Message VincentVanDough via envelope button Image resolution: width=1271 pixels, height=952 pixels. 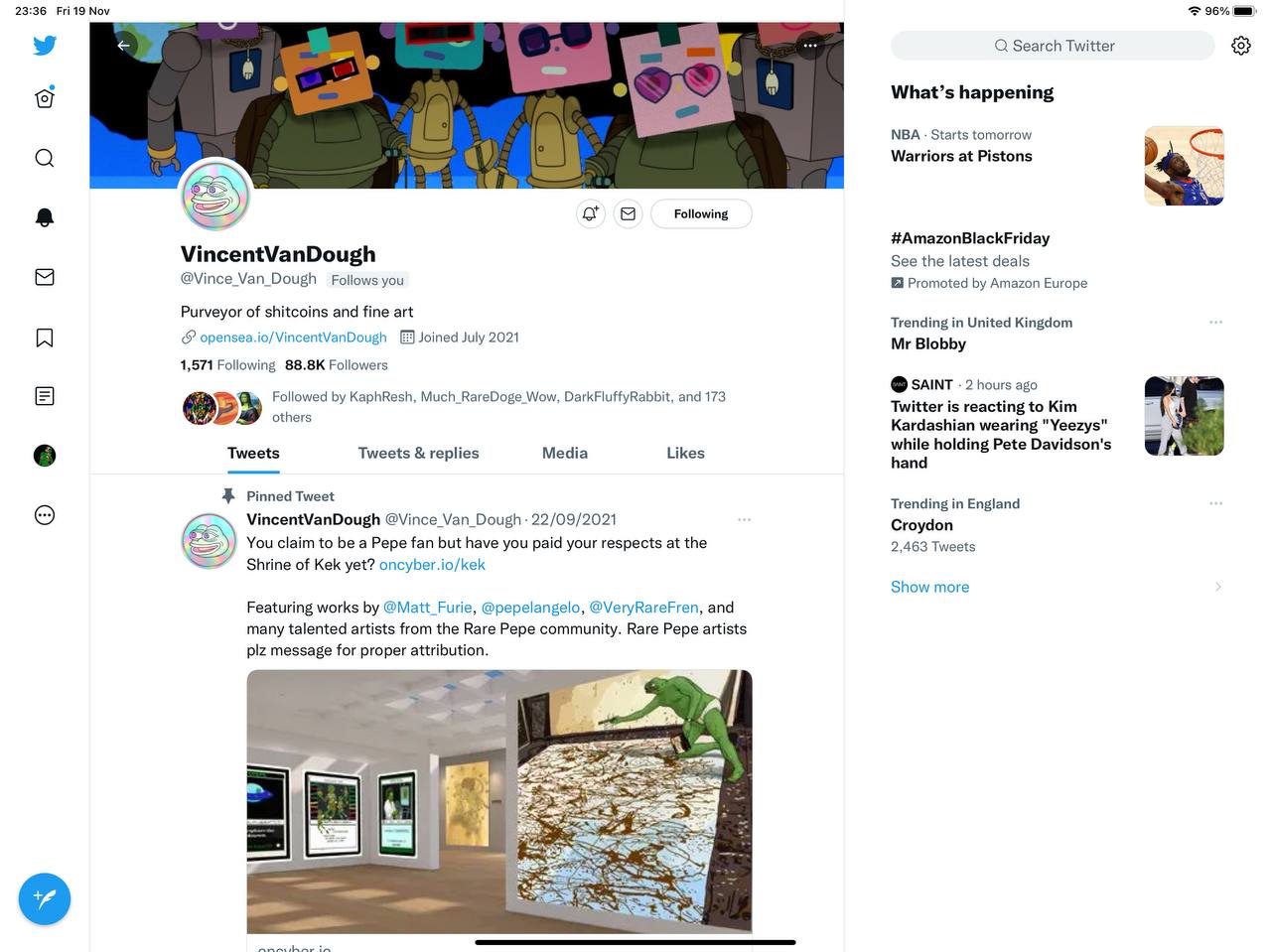click(x=629, y=213)
